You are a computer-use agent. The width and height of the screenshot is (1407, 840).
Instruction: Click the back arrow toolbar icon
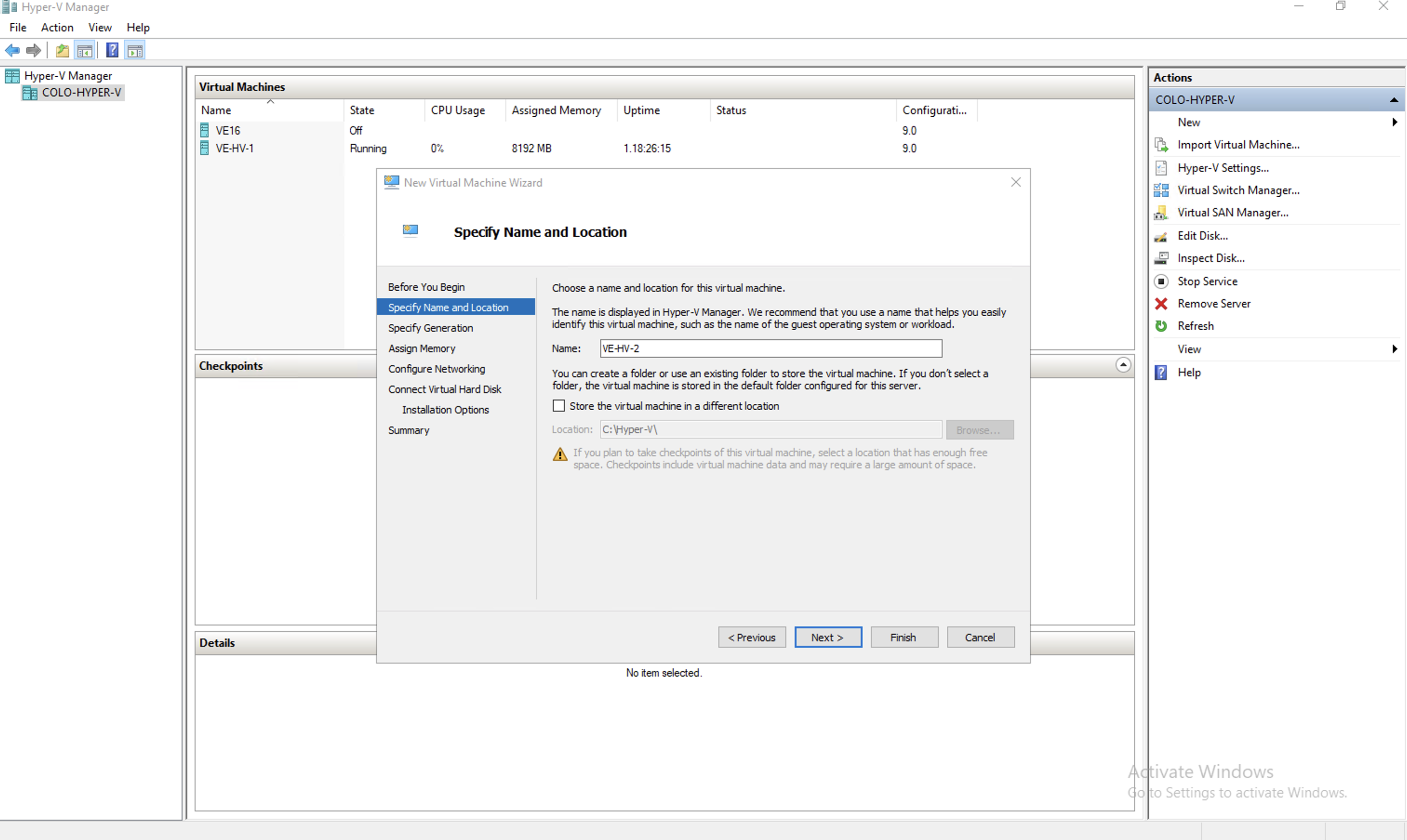[x=13, y=51]
